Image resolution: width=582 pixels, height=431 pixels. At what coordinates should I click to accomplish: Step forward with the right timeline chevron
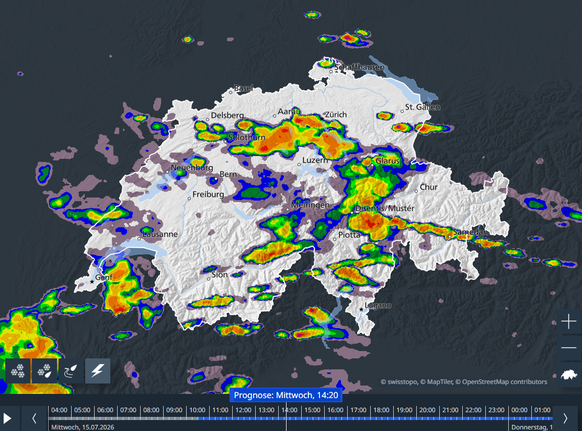pos(566,418)
